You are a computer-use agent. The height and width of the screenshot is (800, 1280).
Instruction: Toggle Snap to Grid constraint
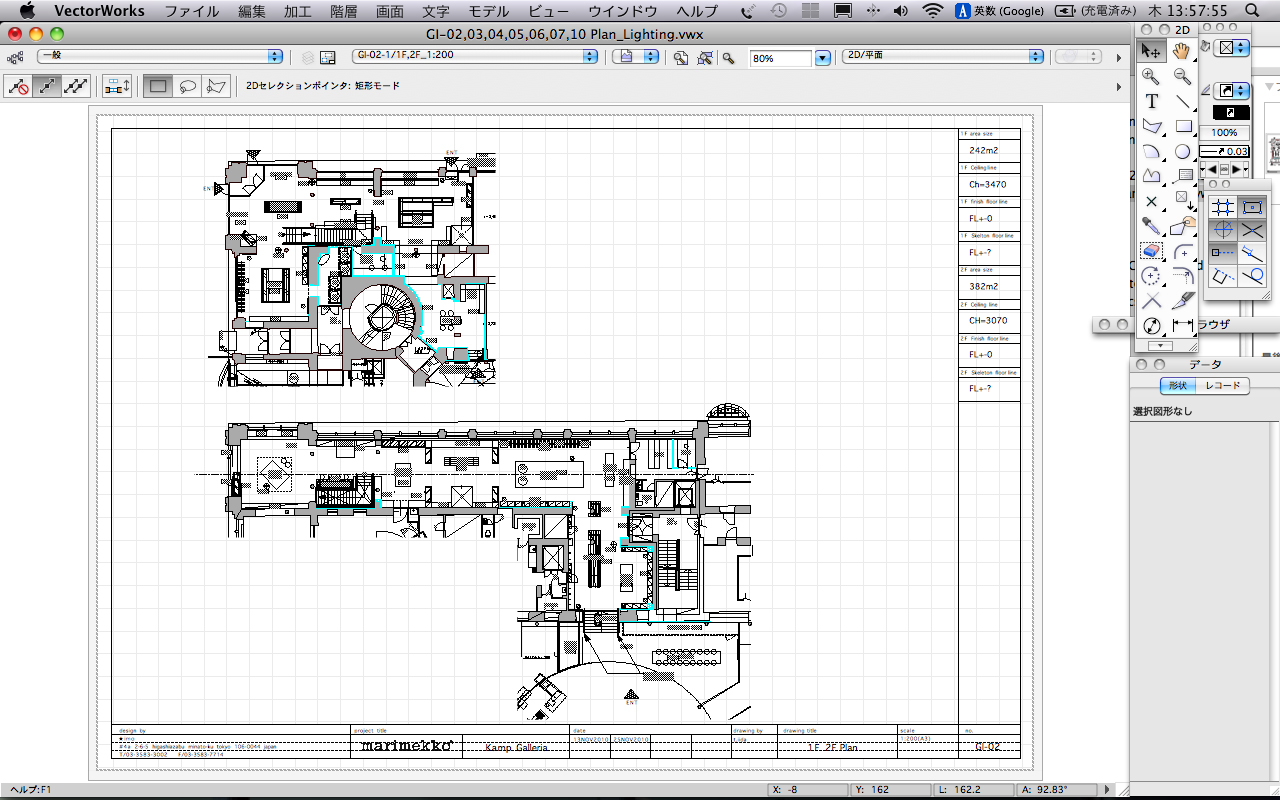[x=1221, y=207]
